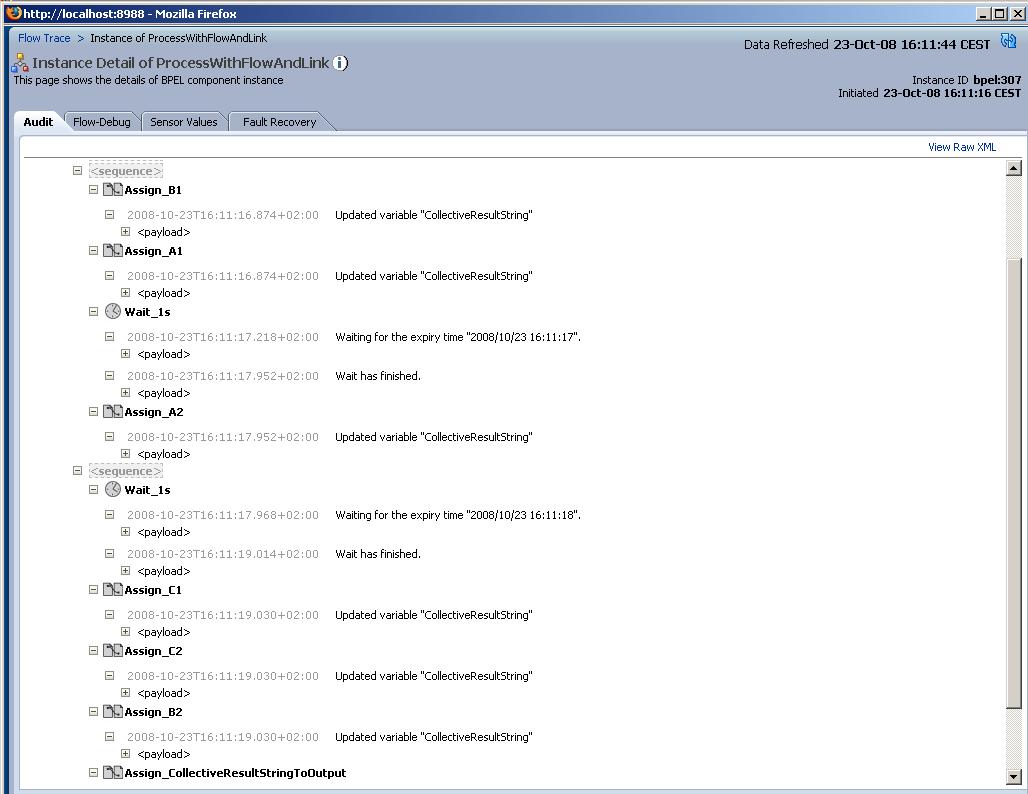Expand payload under Assign_C2
Screen dimensions: 1028x794
tap(125, 692)
